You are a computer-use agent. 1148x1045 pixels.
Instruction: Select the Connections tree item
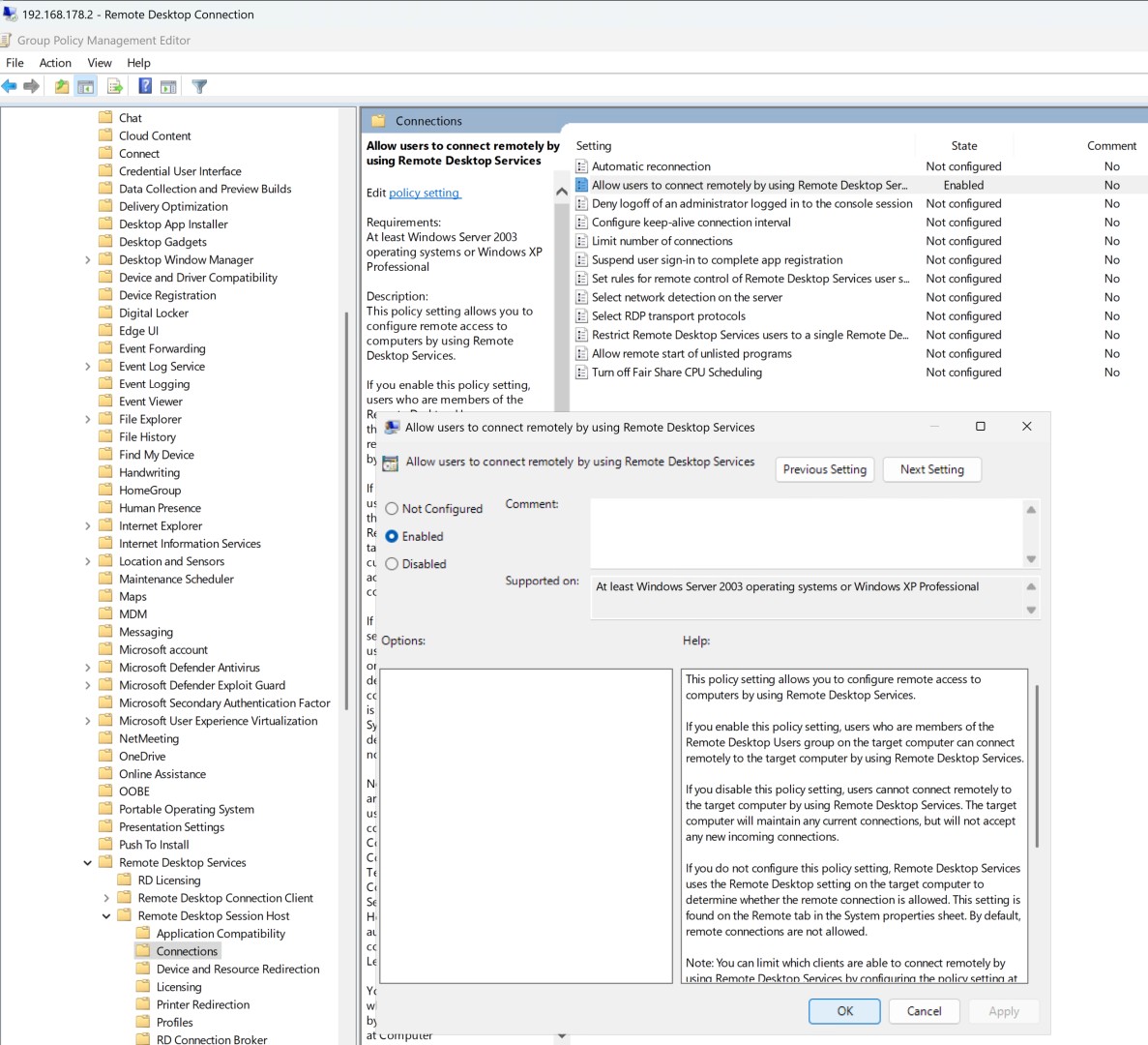[187, 951]
